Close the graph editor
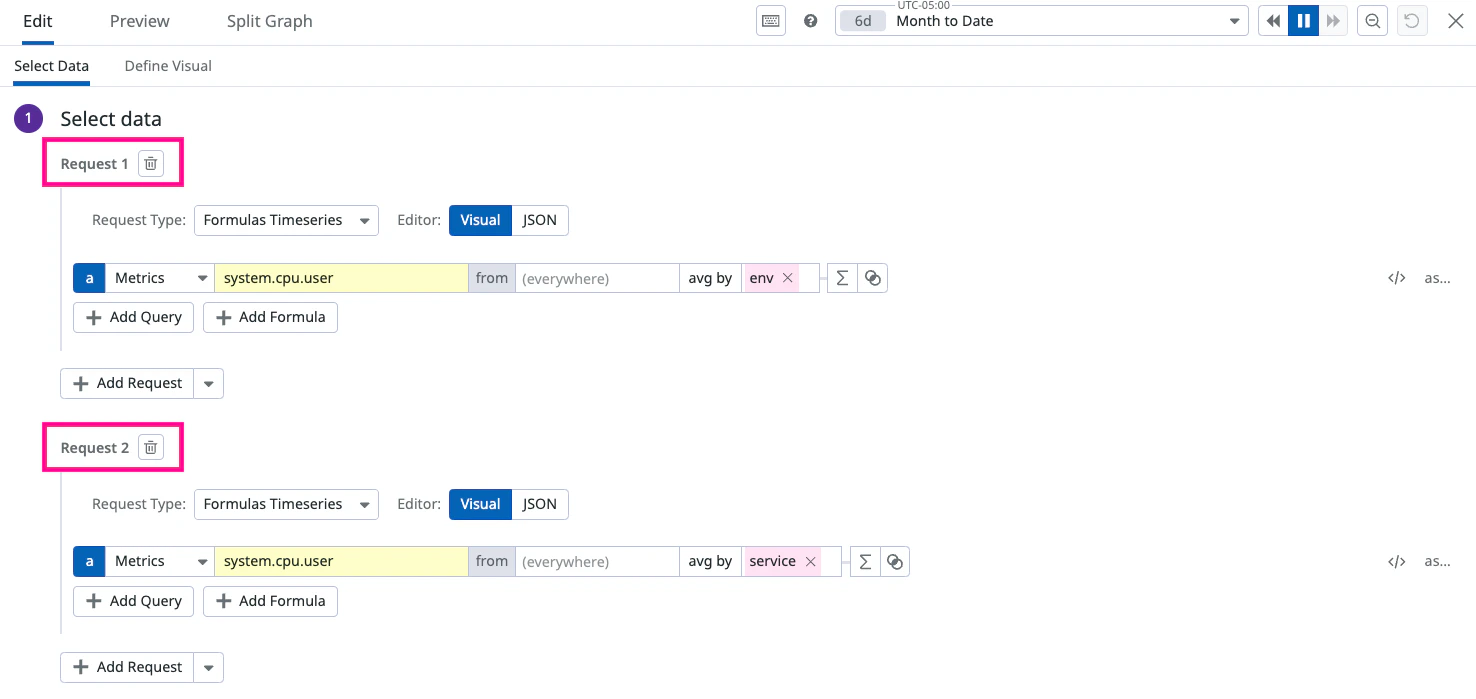Screen dimensions: 1476x699 click(x=1456, y=21)
